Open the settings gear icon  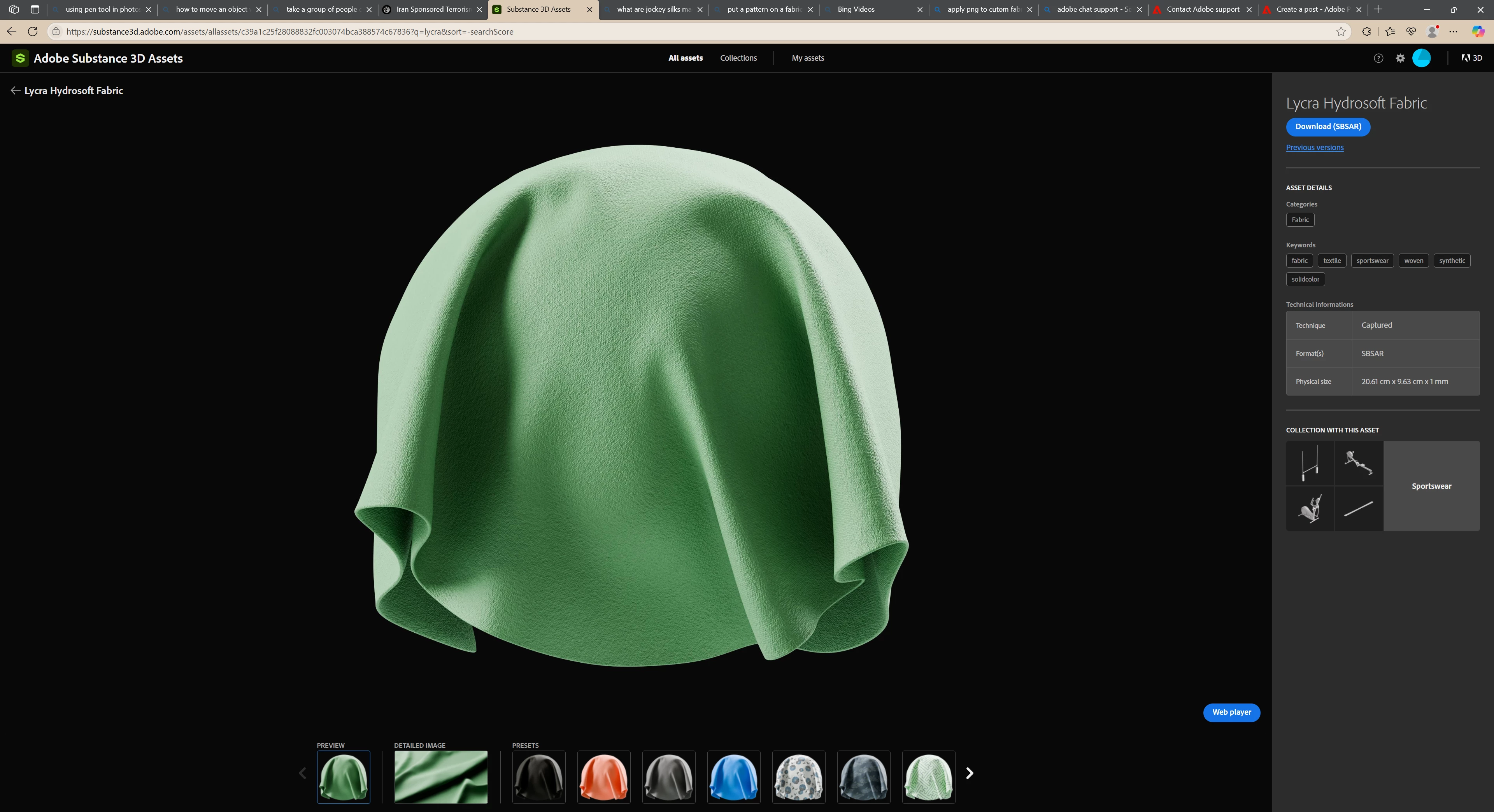pos(1400,58)
